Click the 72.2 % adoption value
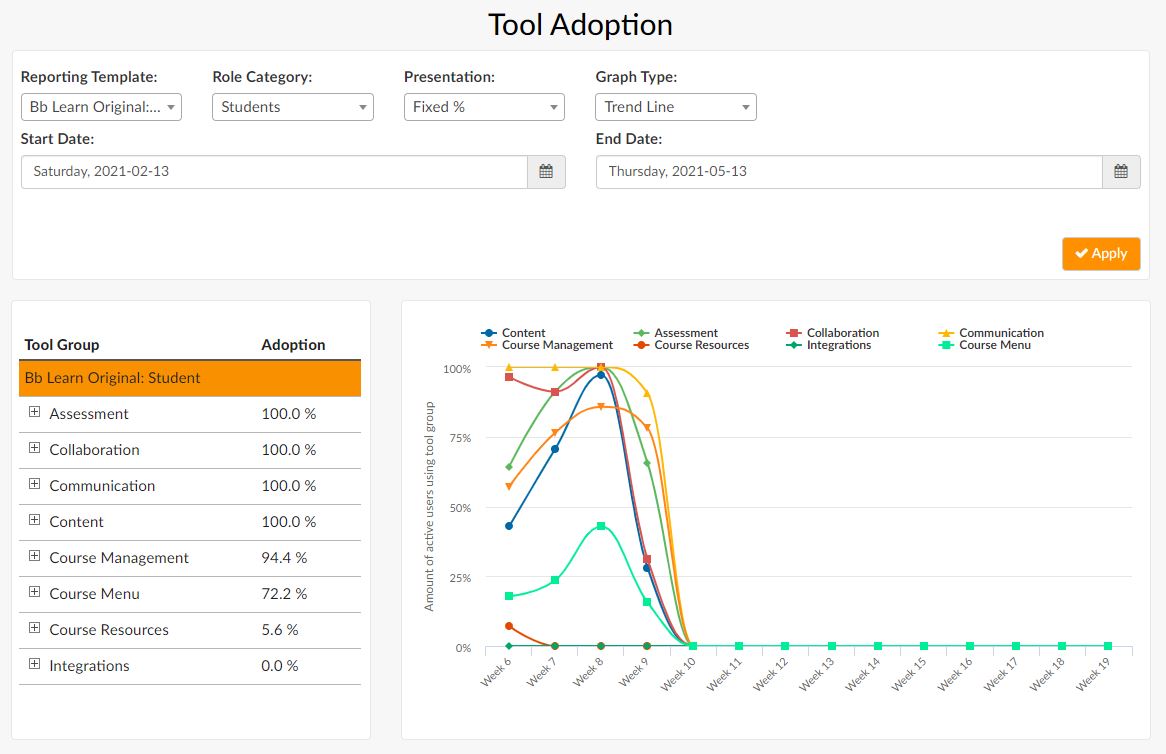This screenshot has width=1166, height=754. pyautogui.click(x=284, y=594)
